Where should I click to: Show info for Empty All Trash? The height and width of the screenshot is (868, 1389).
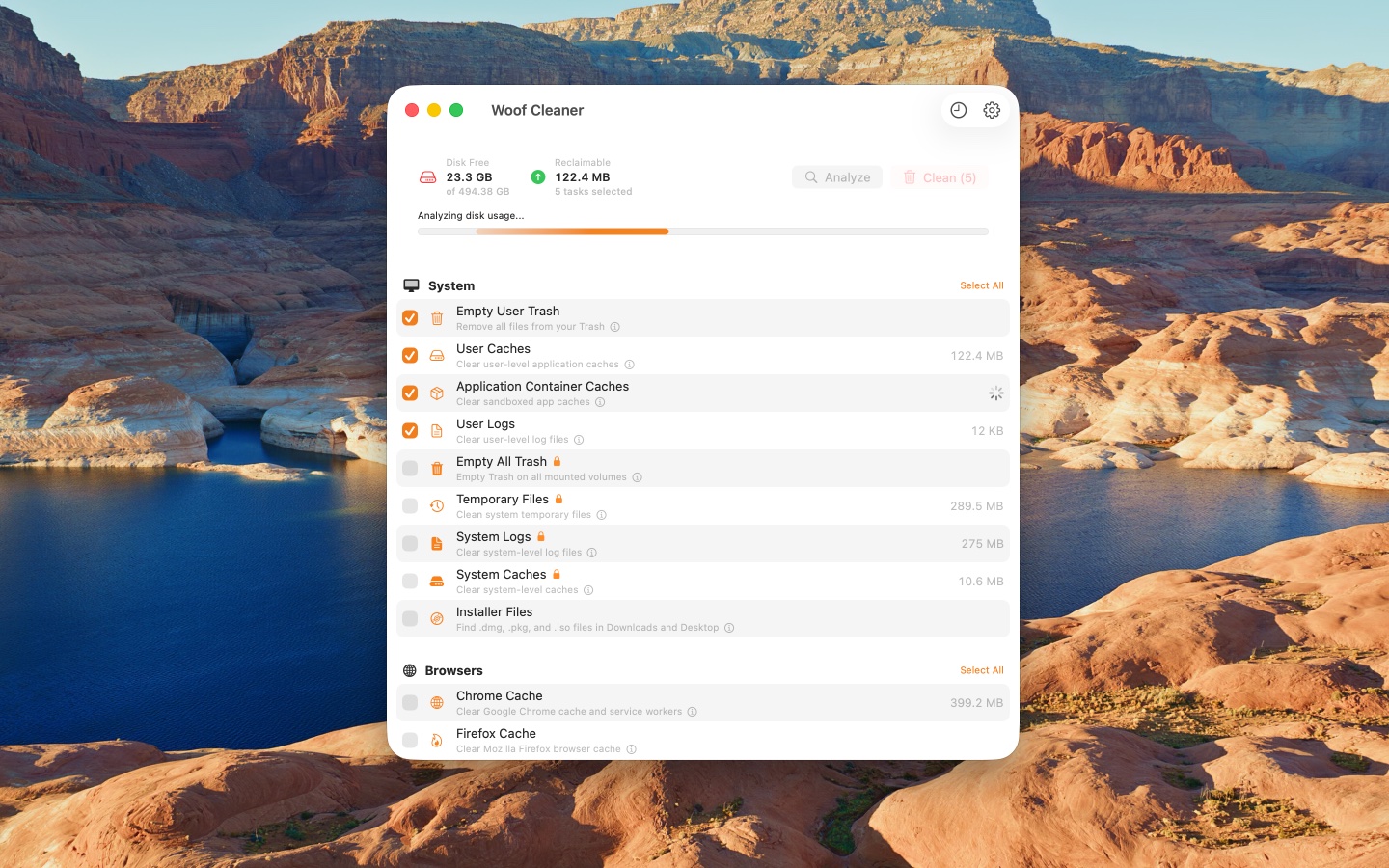coord(637,477)
